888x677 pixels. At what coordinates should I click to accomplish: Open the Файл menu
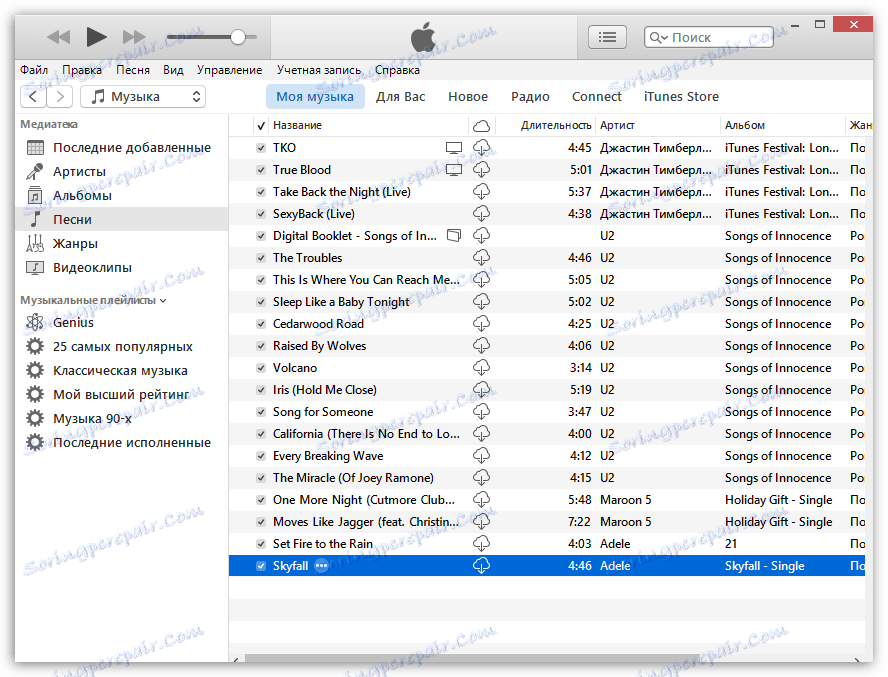coord(34,70)
